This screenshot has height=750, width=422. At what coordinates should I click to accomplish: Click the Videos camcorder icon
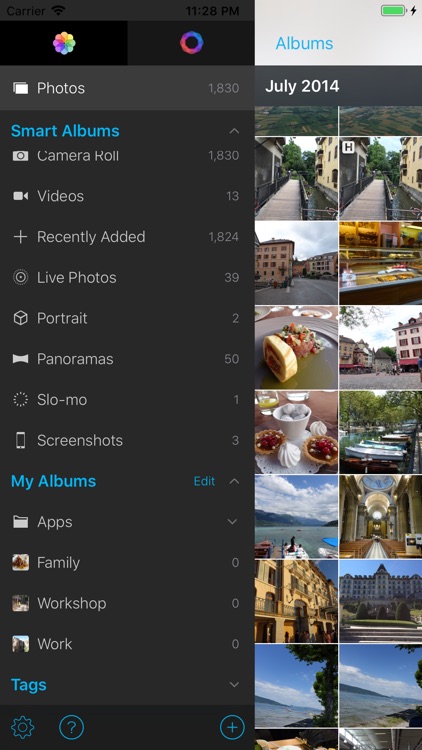pyautogui.click(x=21, y=196)
